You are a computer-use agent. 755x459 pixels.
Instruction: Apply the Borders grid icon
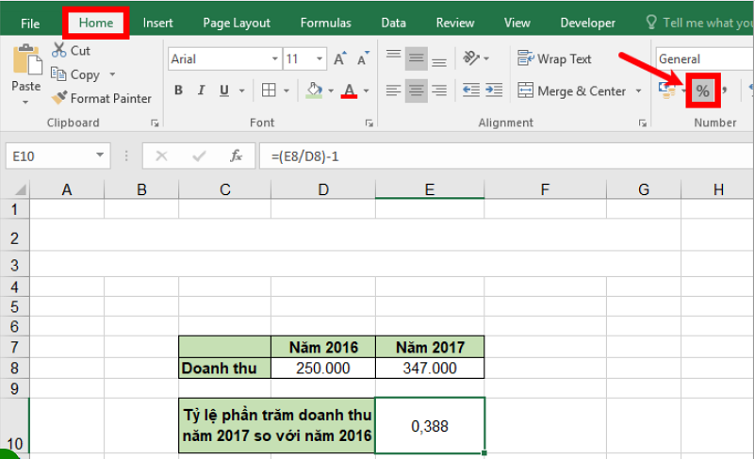pyautogui.click(x=269, y=90)
